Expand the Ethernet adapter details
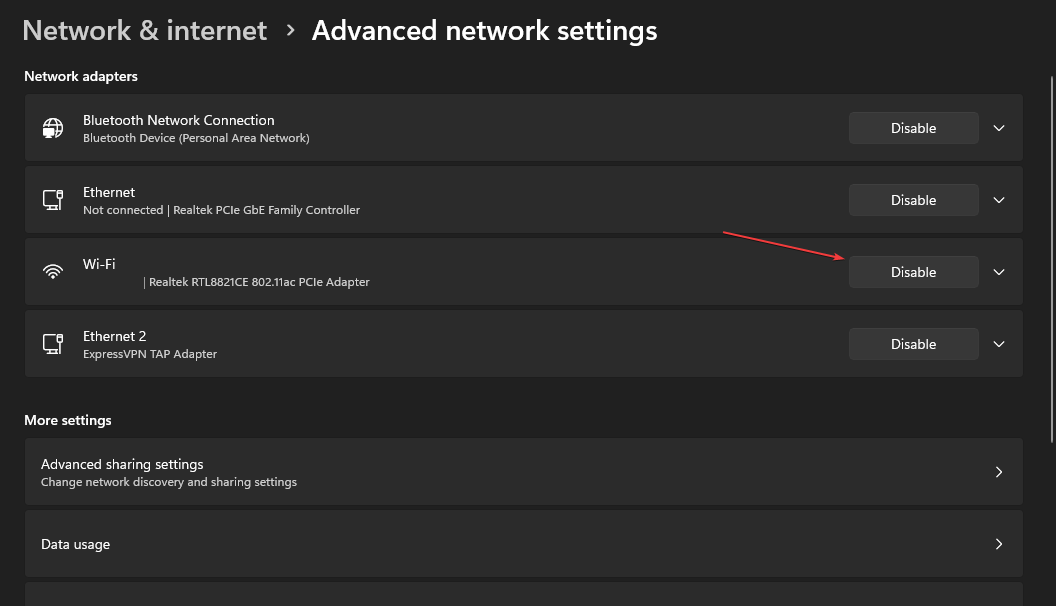Image resolution: width=1056 pixels, height=606 pixels. pos(998,200)
